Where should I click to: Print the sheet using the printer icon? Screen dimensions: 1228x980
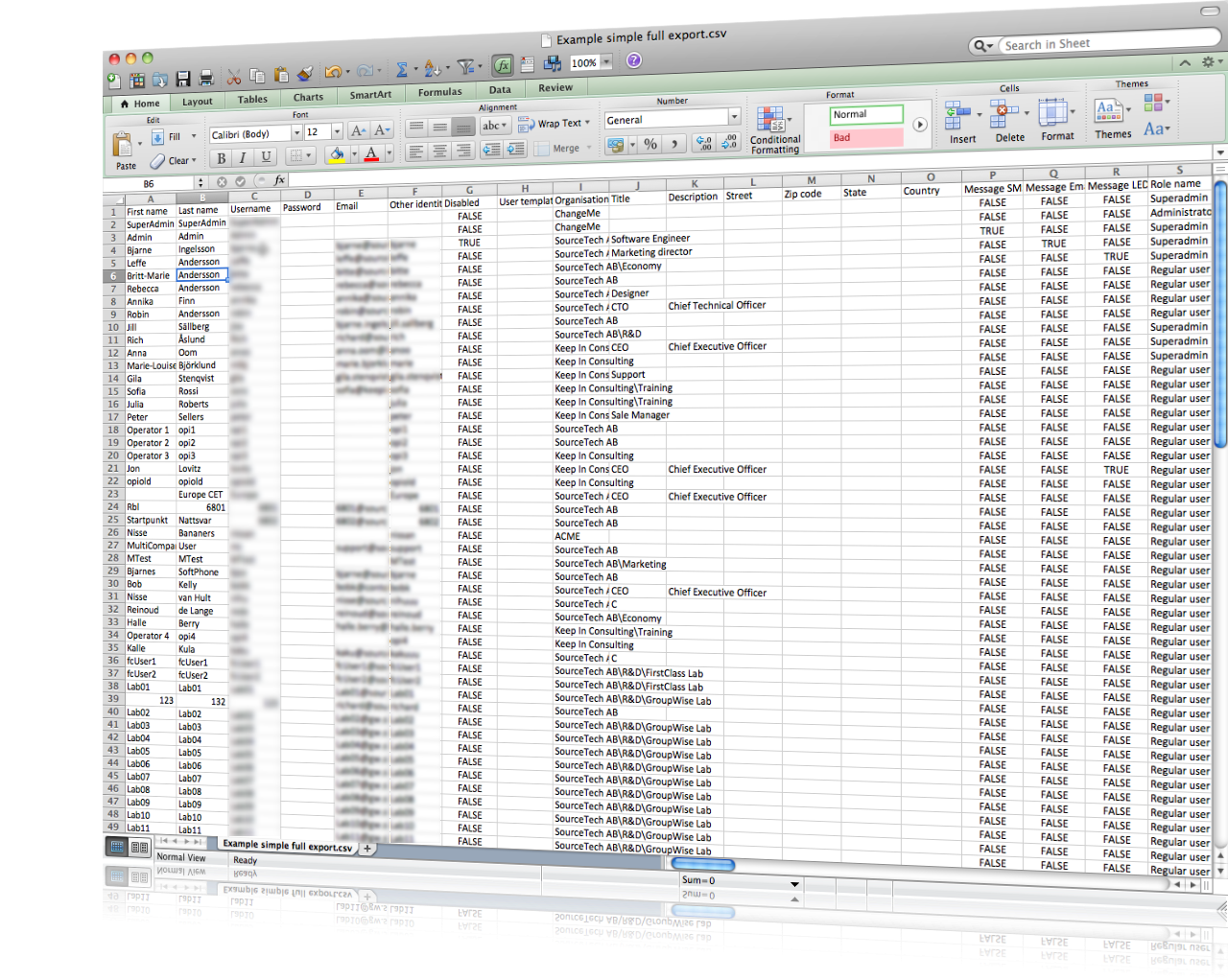pos(205,79)
